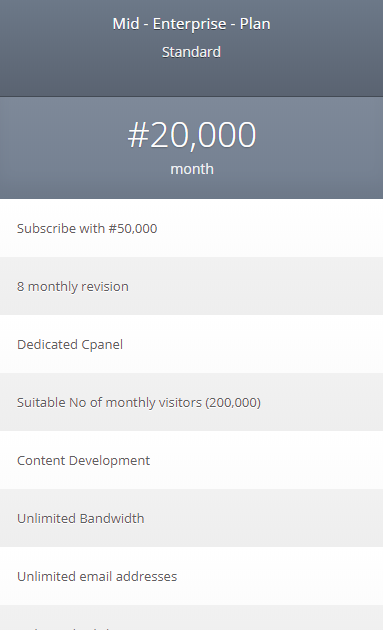
Task: Select the 'Dedicated Cpanel' feature row
Action: 191,344
